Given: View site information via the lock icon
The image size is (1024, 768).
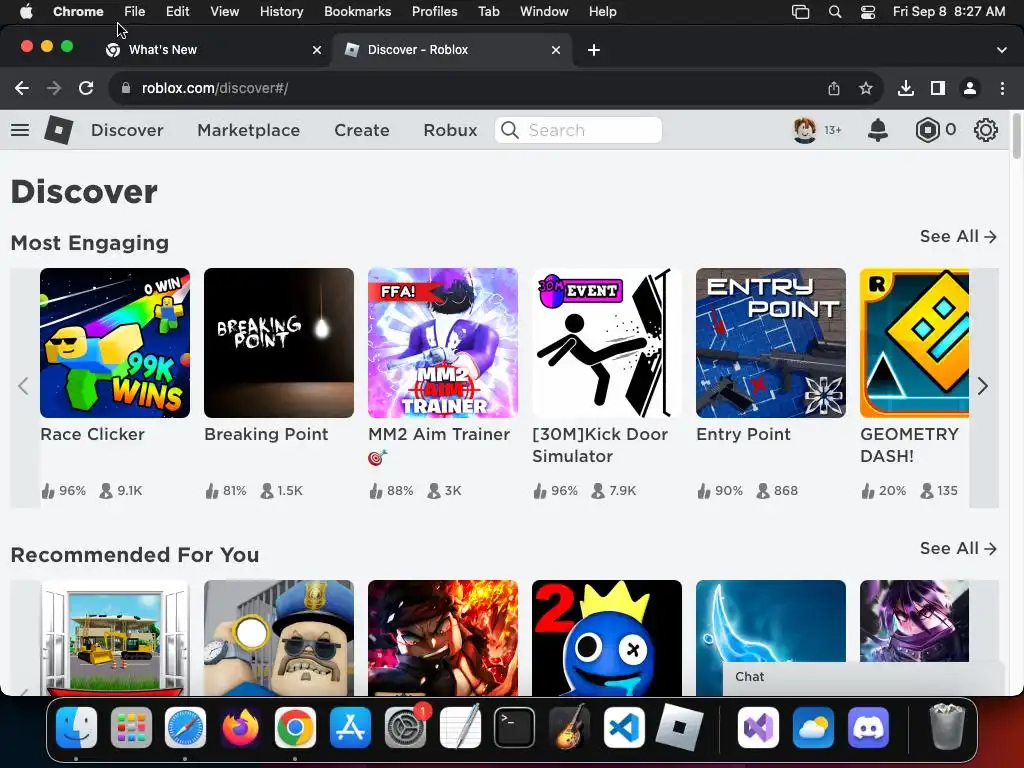Looking at the screenshot, I should pos(126,88).
